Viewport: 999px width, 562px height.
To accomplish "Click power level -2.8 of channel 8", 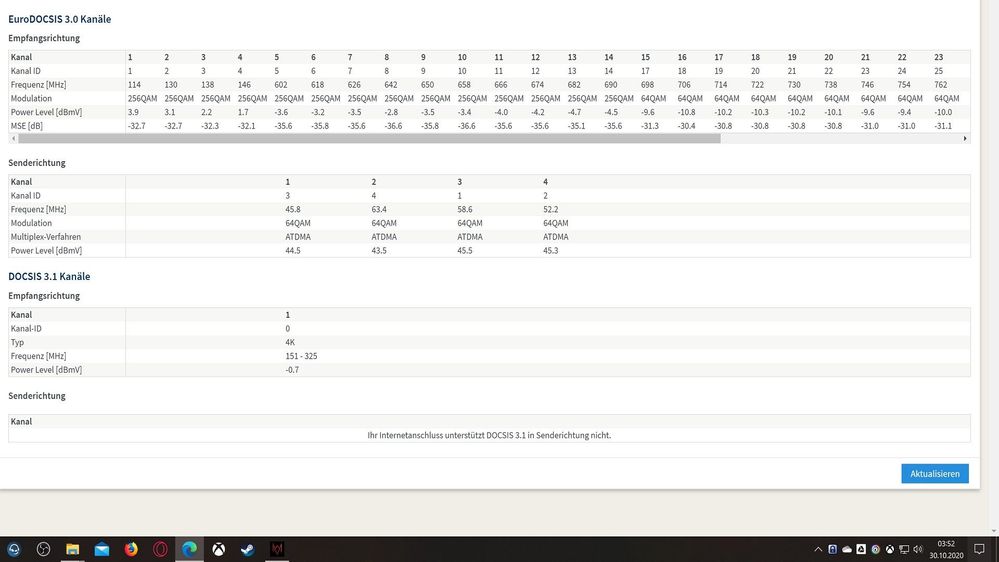I will (392, 112).
